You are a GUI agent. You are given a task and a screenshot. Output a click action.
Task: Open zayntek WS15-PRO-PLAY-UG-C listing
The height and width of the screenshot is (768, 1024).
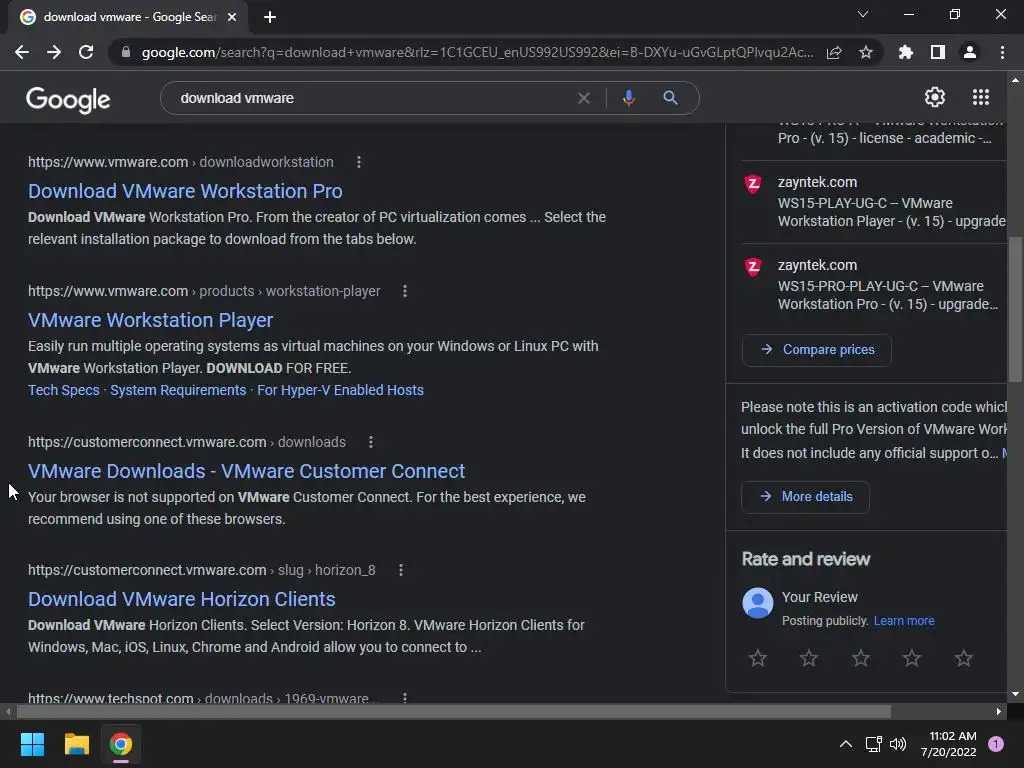tap(874, 285)
